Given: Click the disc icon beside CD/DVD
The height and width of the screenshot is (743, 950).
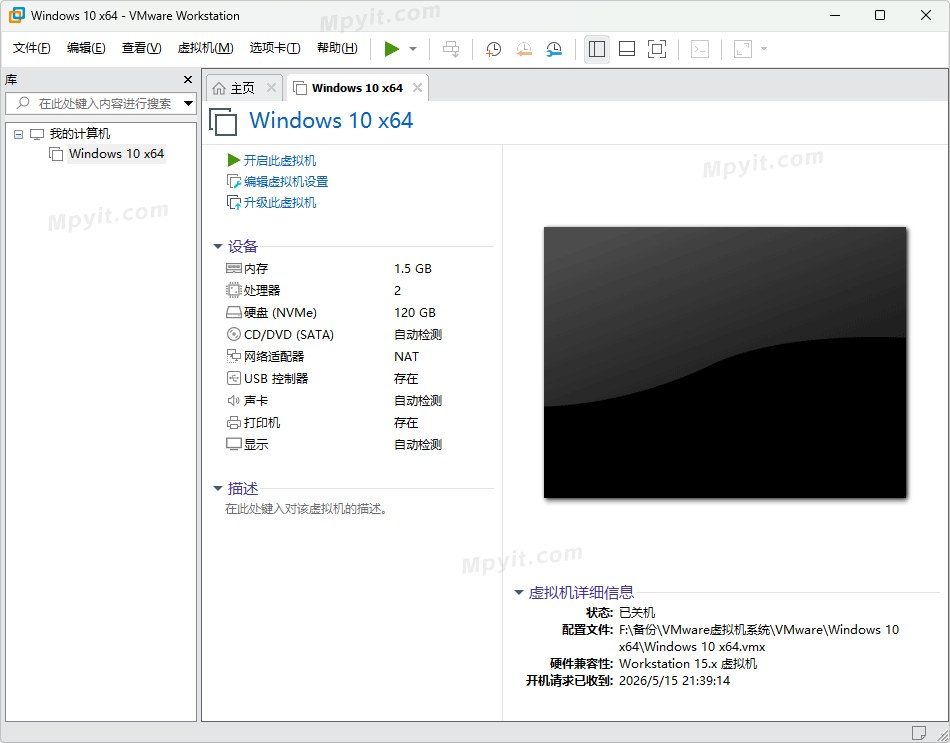Looking at the screenshot, I should coord(234,335).
